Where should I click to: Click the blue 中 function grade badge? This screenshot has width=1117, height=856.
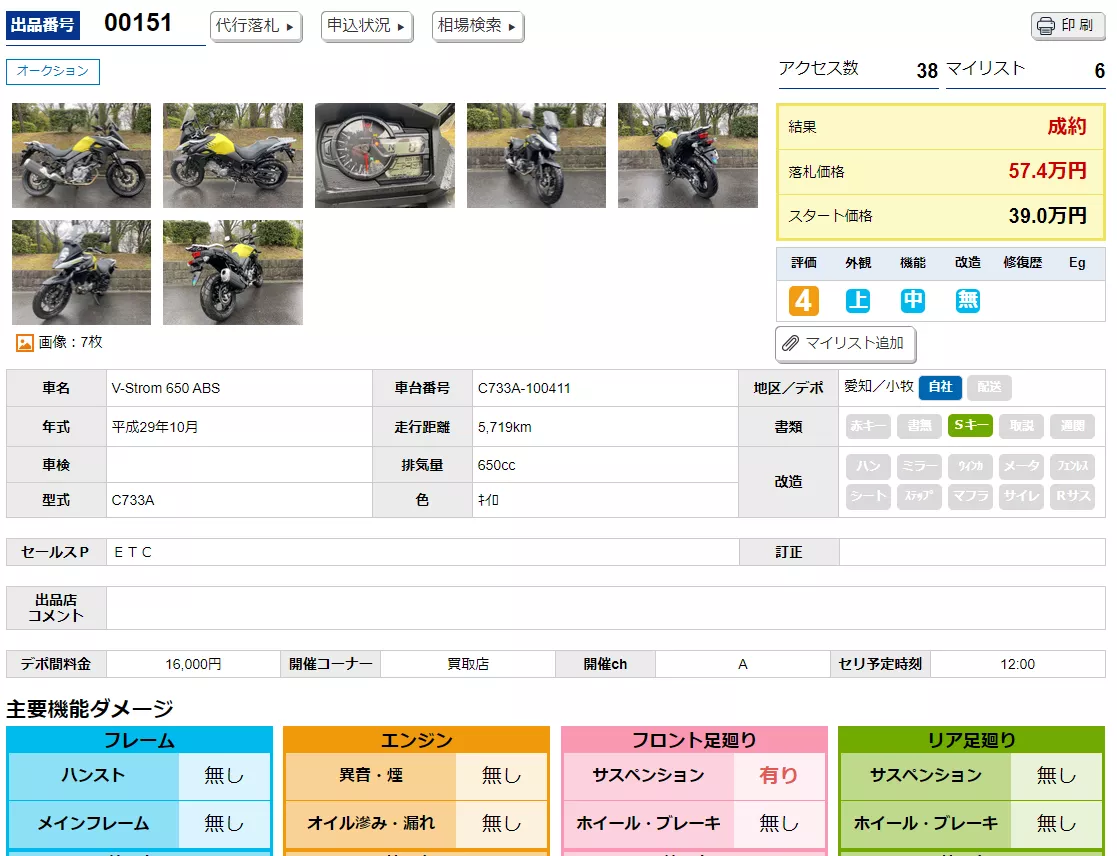(913, 301)
